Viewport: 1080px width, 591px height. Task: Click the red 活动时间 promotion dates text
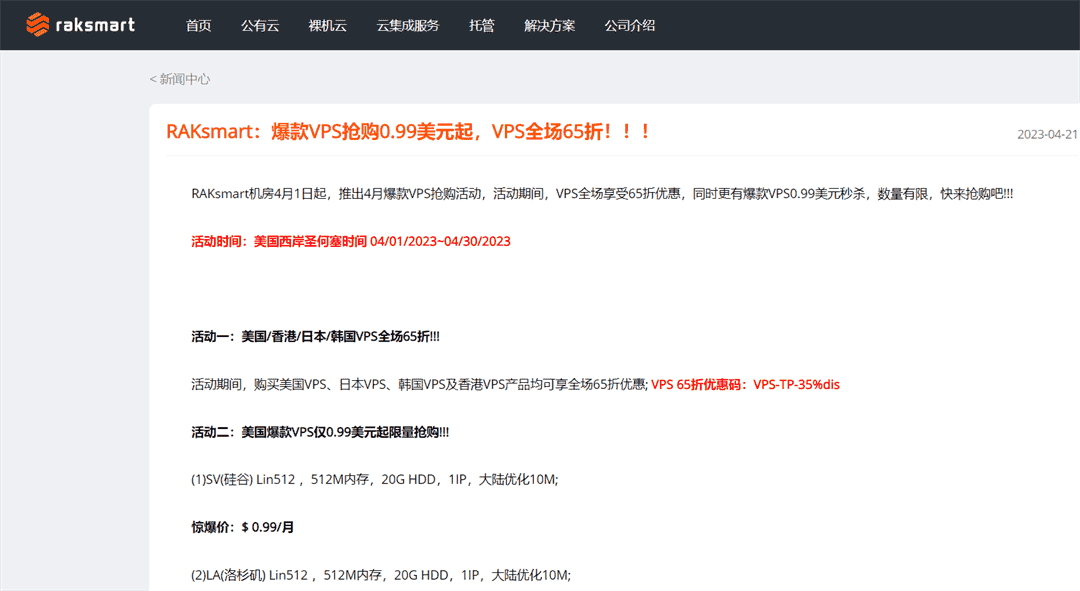[349, 241]
